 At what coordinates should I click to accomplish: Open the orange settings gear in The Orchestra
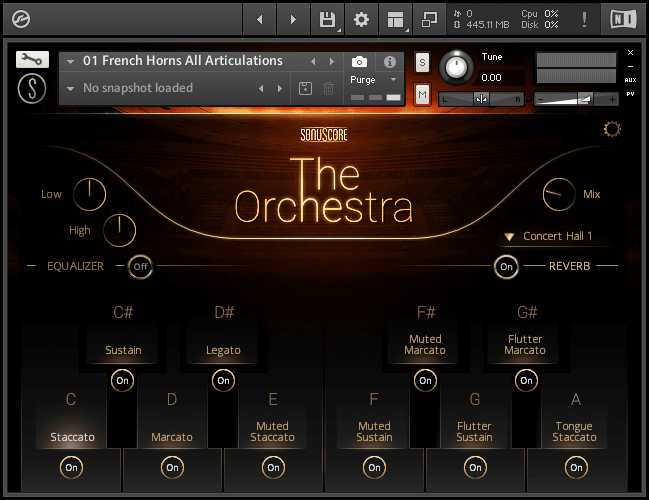pos(612,130)
